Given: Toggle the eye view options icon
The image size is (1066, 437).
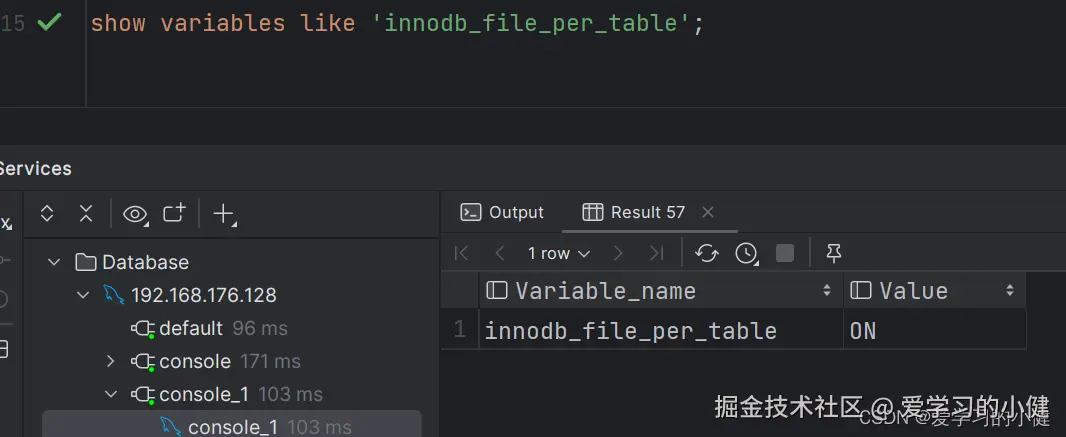Looking at the screenshot, I should pyautogui.click(x=135, y=214).
